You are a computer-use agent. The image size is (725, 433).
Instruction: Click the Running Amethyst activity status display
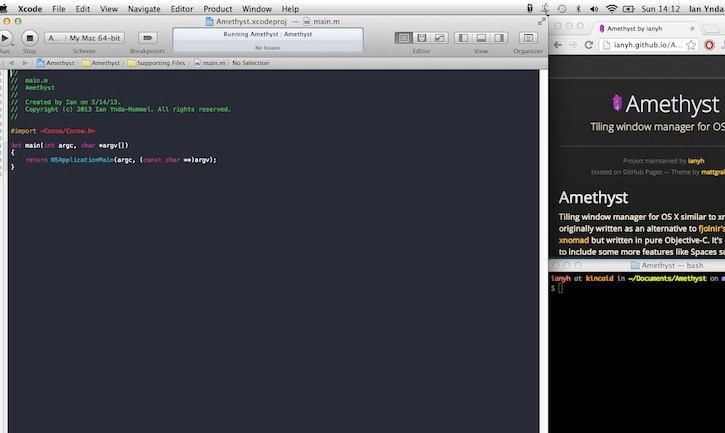(x=268, y=40)
